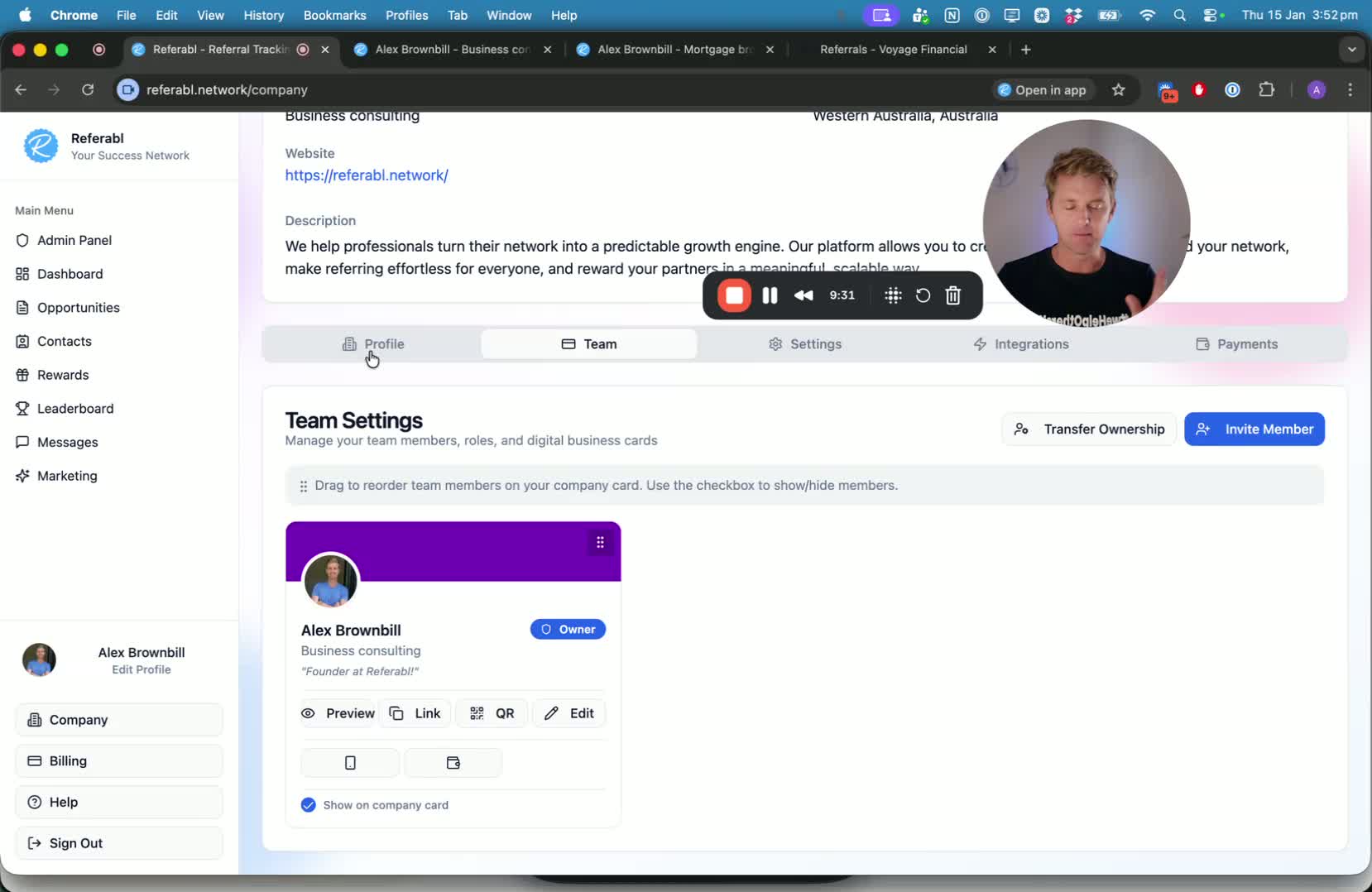Click the Wi-Fi status icon
This screenshot has height=892, width=1372.
tap(1147, 15)
